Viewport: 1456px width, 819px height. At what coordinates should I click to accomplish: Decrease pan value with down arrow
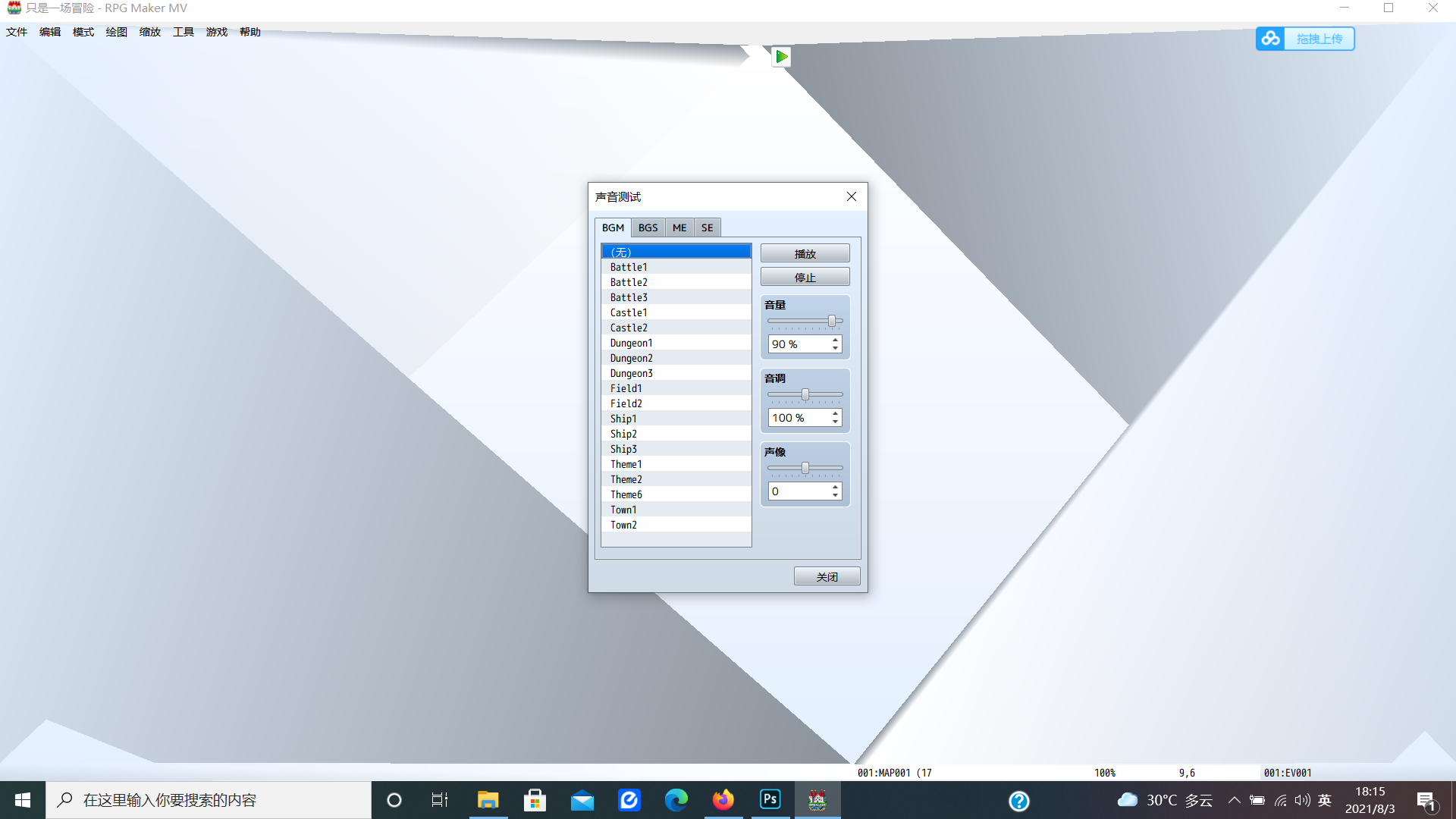835,495
